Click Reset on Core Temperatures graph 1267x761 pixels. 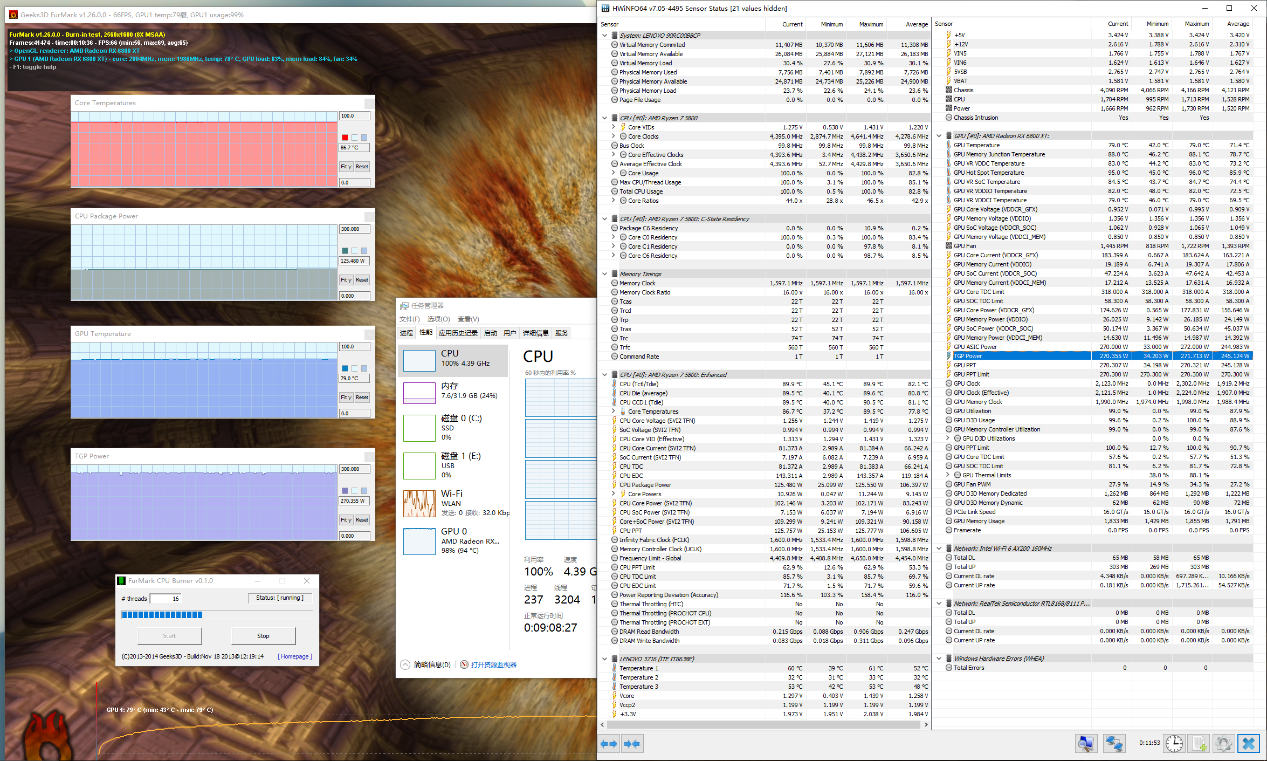[362, 166]
